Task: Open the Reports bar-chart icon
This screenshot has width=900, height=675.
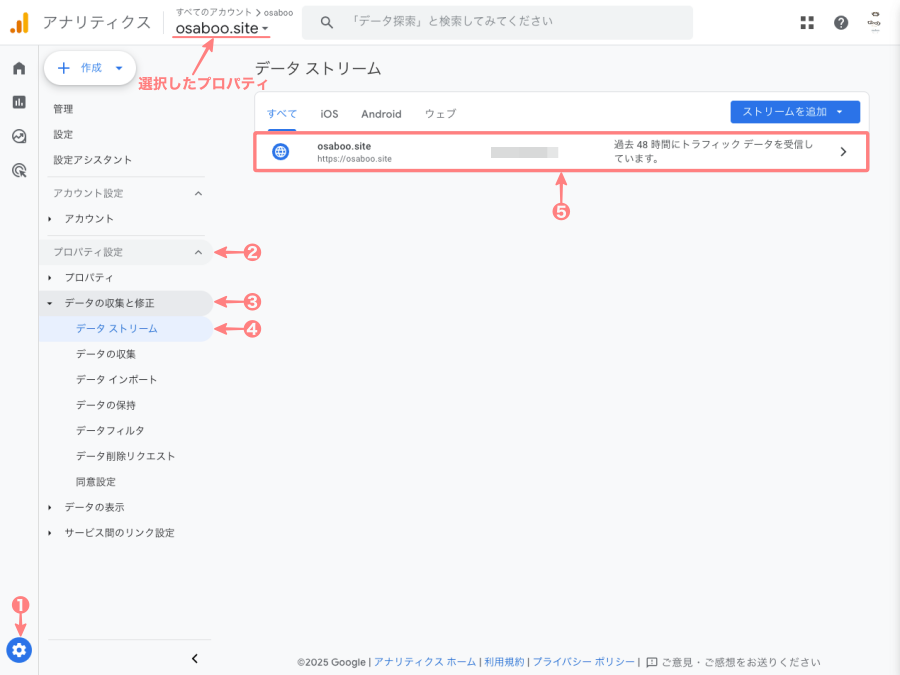Action: (x=19, y=102)
